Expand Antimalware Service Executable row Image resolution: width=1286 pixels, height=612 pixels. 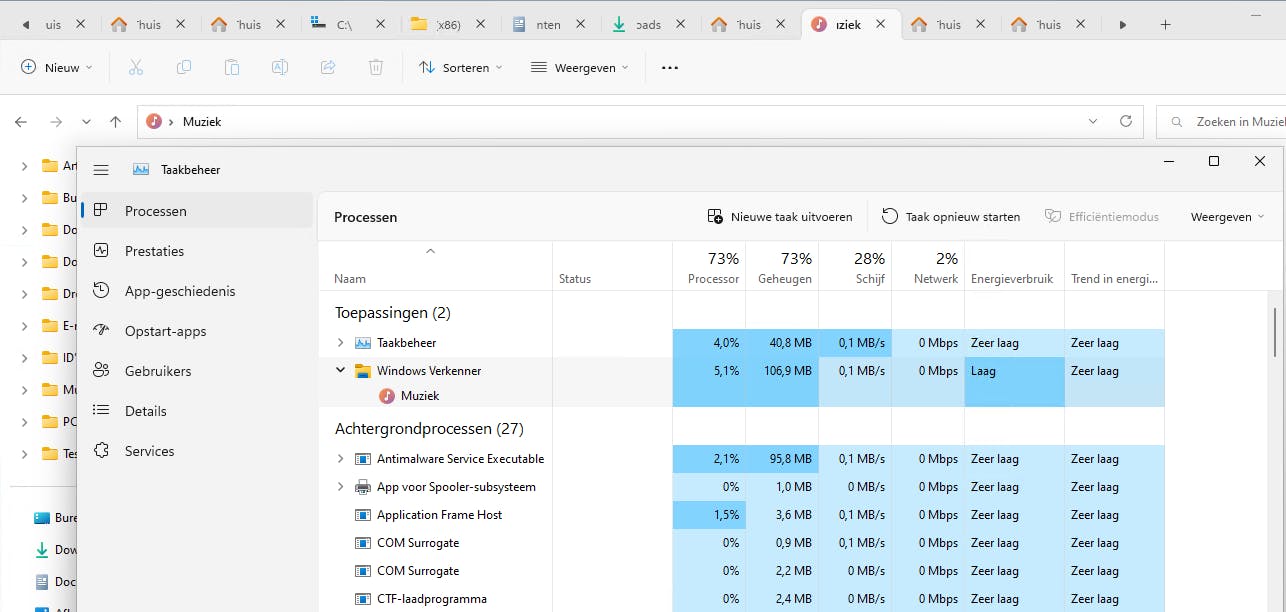(340, 459)
